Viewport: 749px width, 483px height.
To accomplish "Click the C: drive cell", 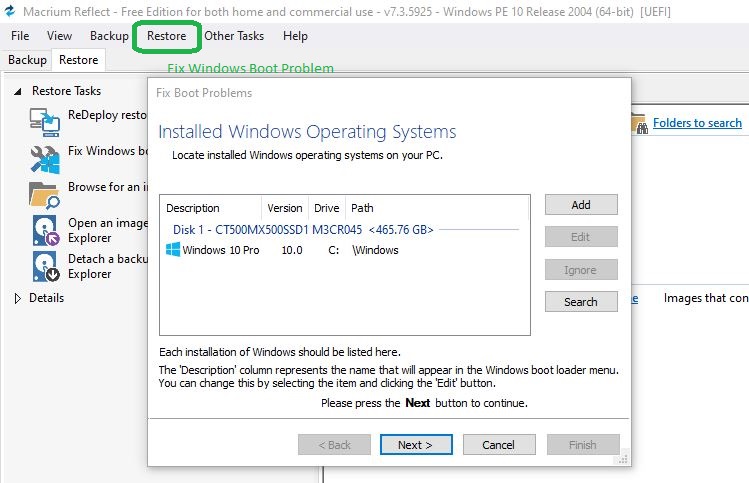I will pos(333,250).
